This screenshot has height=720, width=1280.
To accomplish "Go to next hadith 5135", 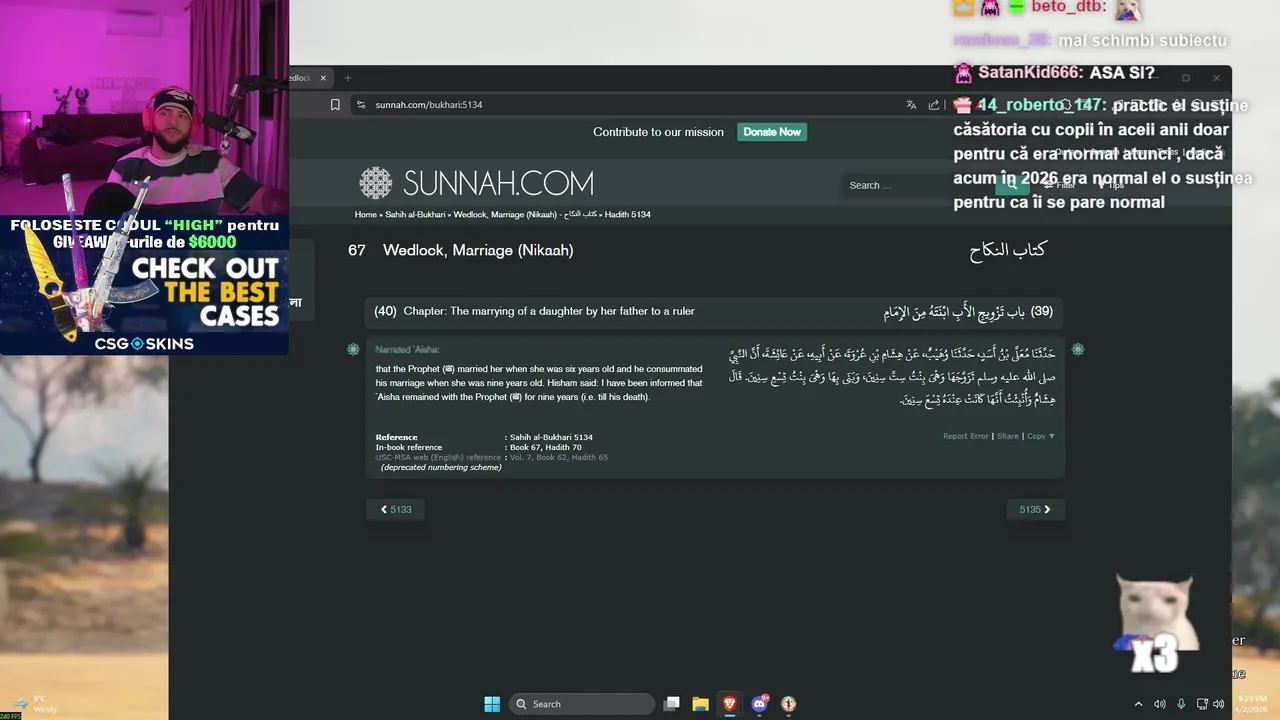I will [1035, 509].
